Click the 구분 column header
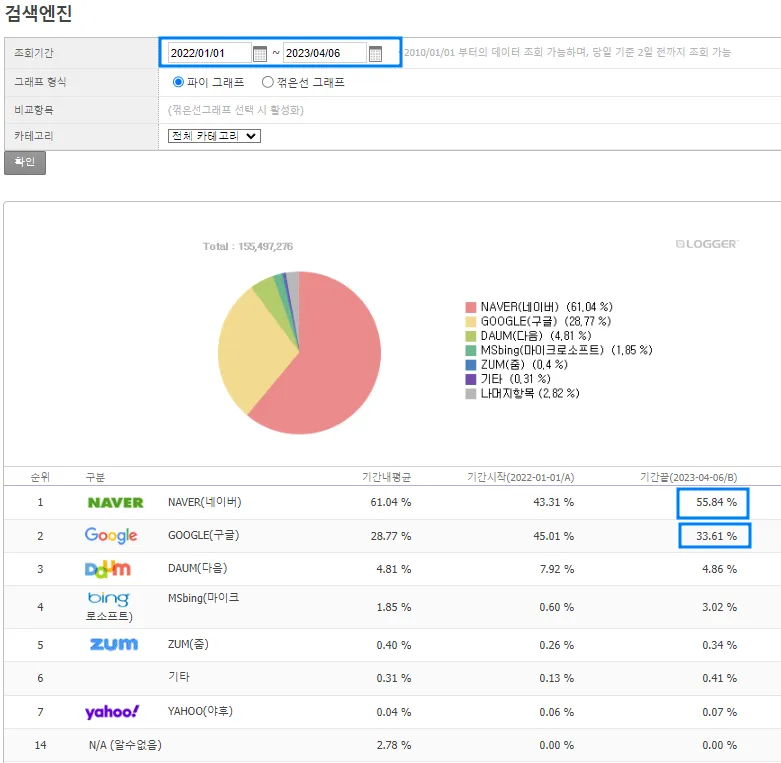Screen dimensions: 781x763 (95, 477)
